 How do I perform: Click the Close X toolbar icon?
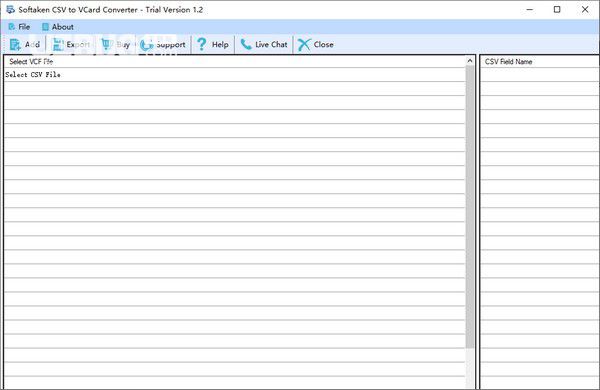tap(304, 44)
